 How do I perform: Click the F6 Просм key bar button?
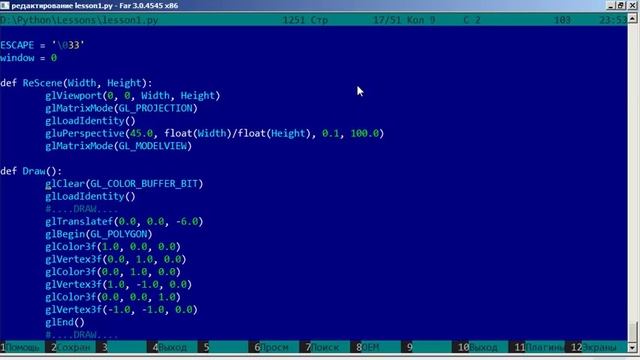(x=273, y=347)
